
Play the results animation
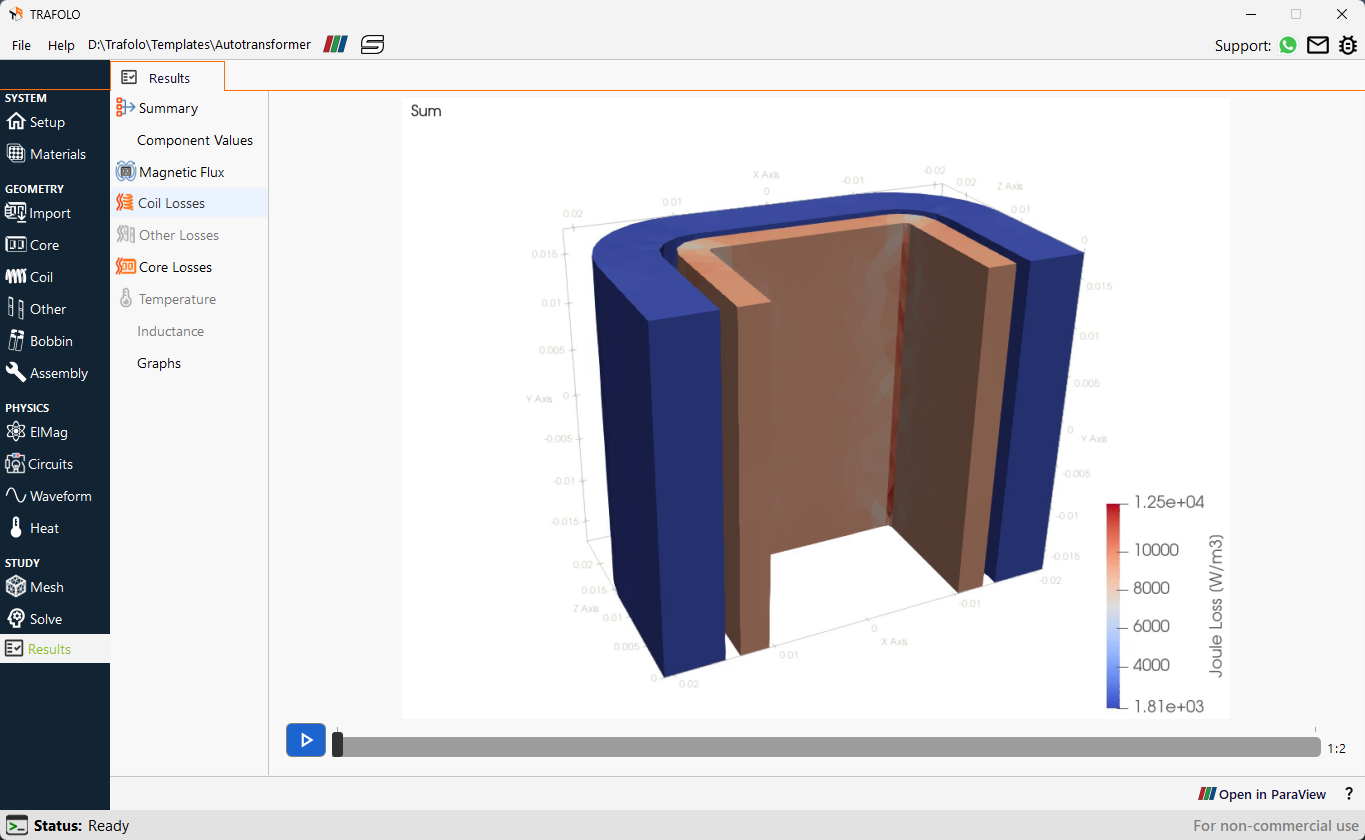pyautogui.click(x=306, y=740)
